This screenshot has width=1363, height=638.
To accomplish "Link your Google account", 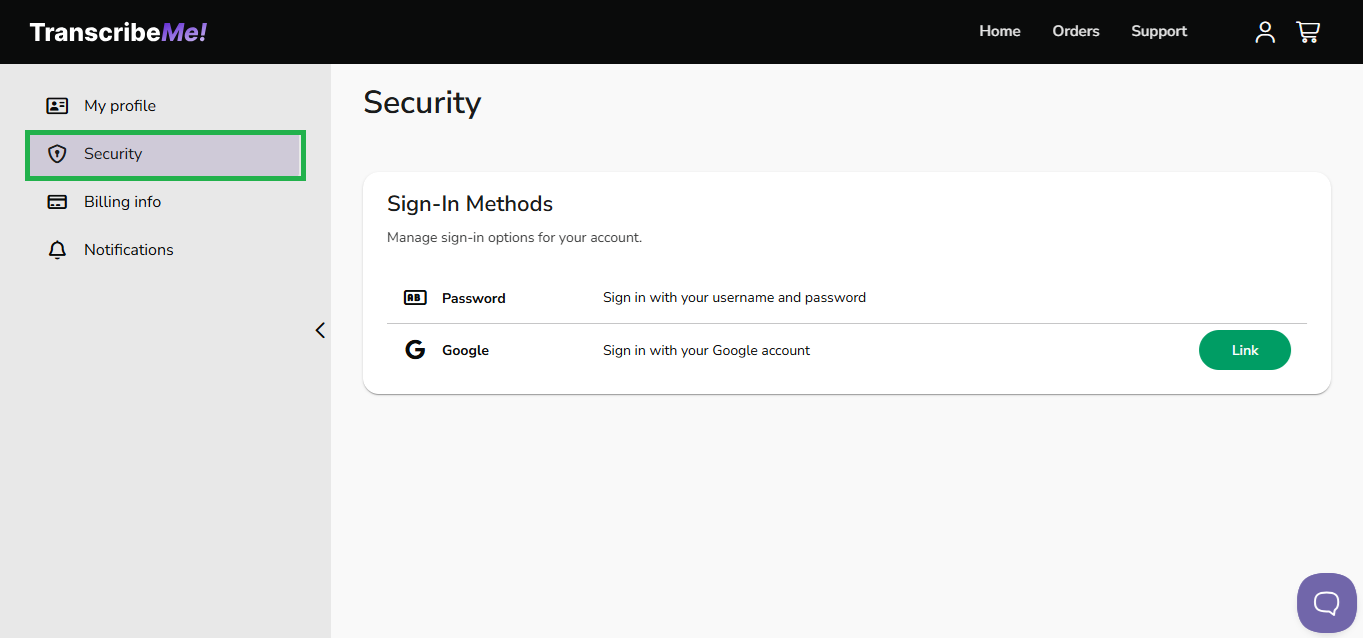I will pyautogui.click(x=1244, y=349).
